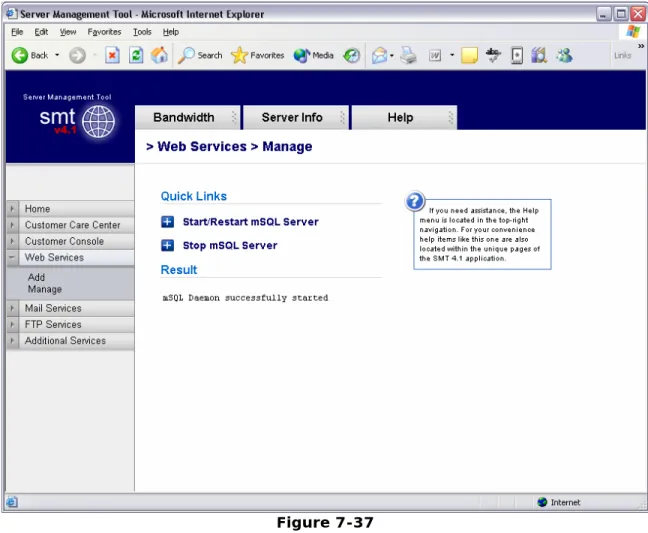Image resolution: width=648 pixels, height=533 pixels.
Task: Click the Start/Restart mSQL Server link
Action: pyautogui.click(x=250, y=222)
